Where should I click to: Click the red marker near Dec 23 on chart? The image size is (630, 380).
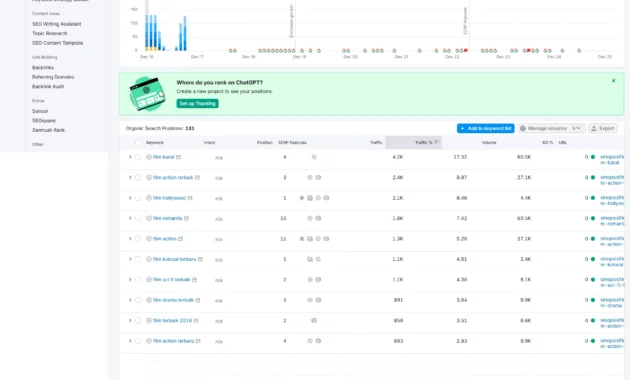click(x=528, y=51)
